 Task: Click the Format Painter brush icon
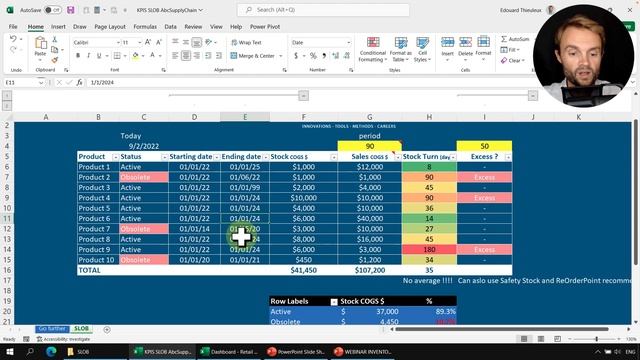(54, 60)
